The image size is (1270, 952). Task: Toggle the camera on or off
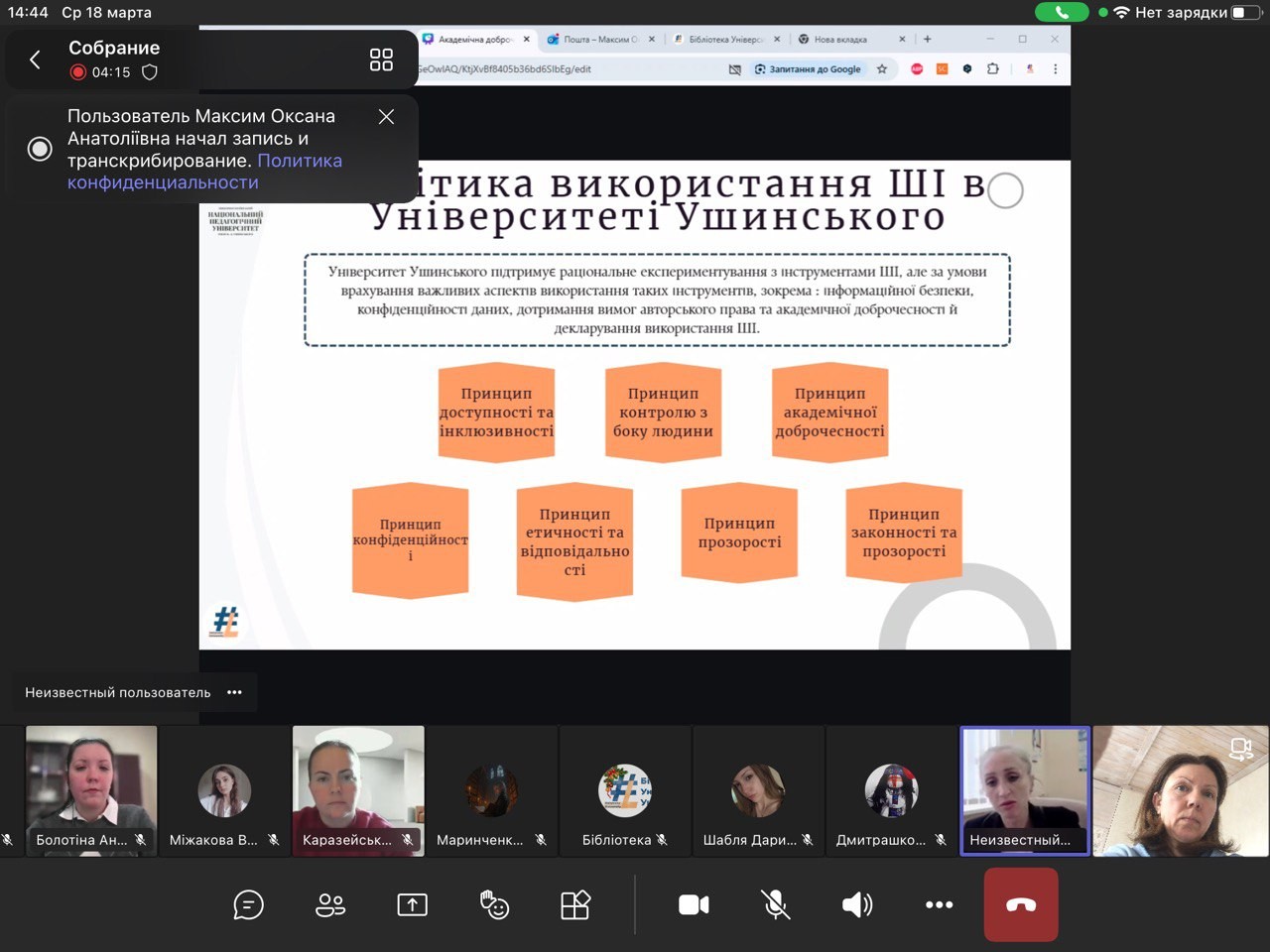(x=694, y=904)
